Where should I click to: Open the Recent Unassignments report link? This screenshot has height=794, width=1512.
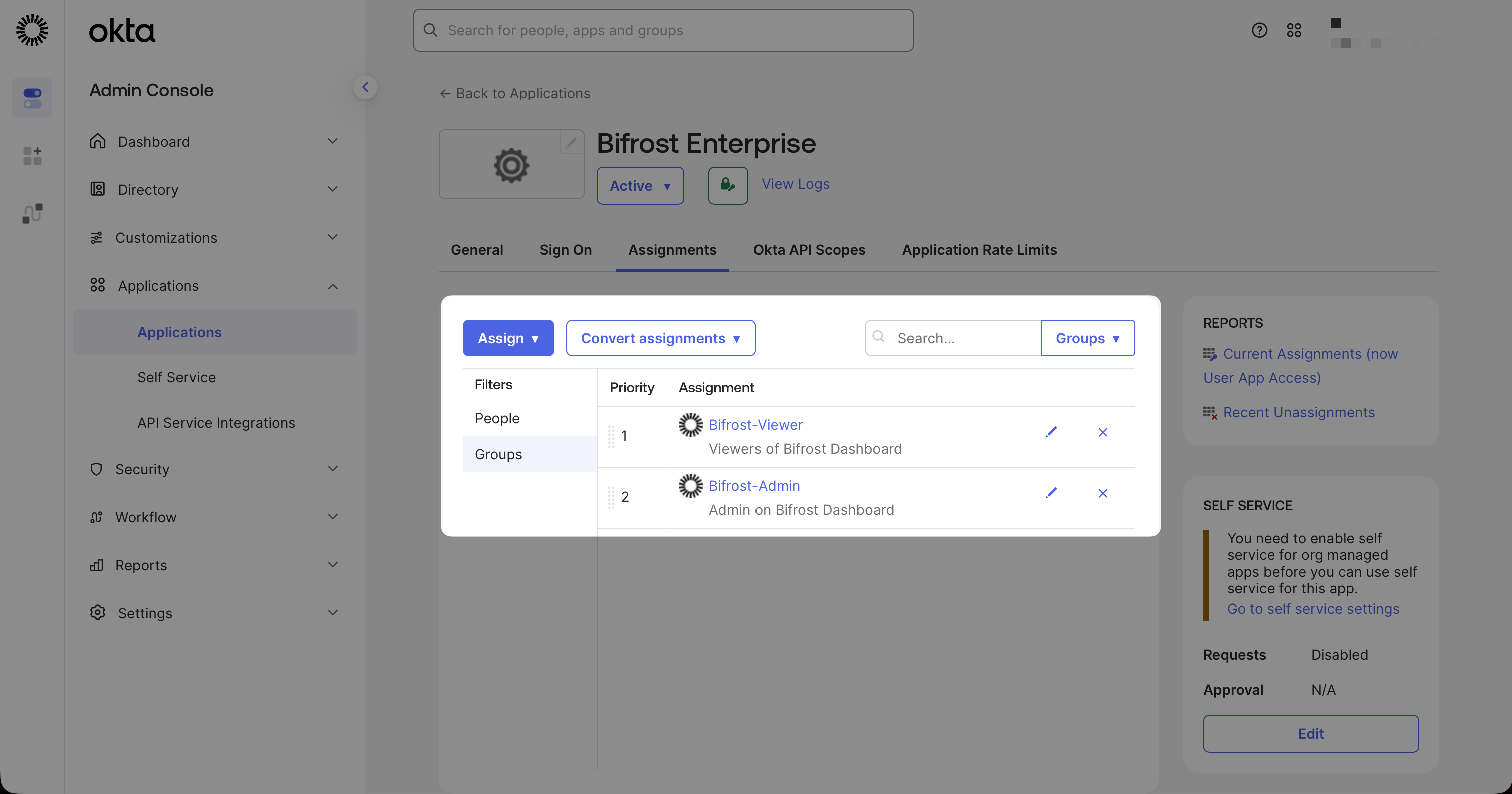1299,413
